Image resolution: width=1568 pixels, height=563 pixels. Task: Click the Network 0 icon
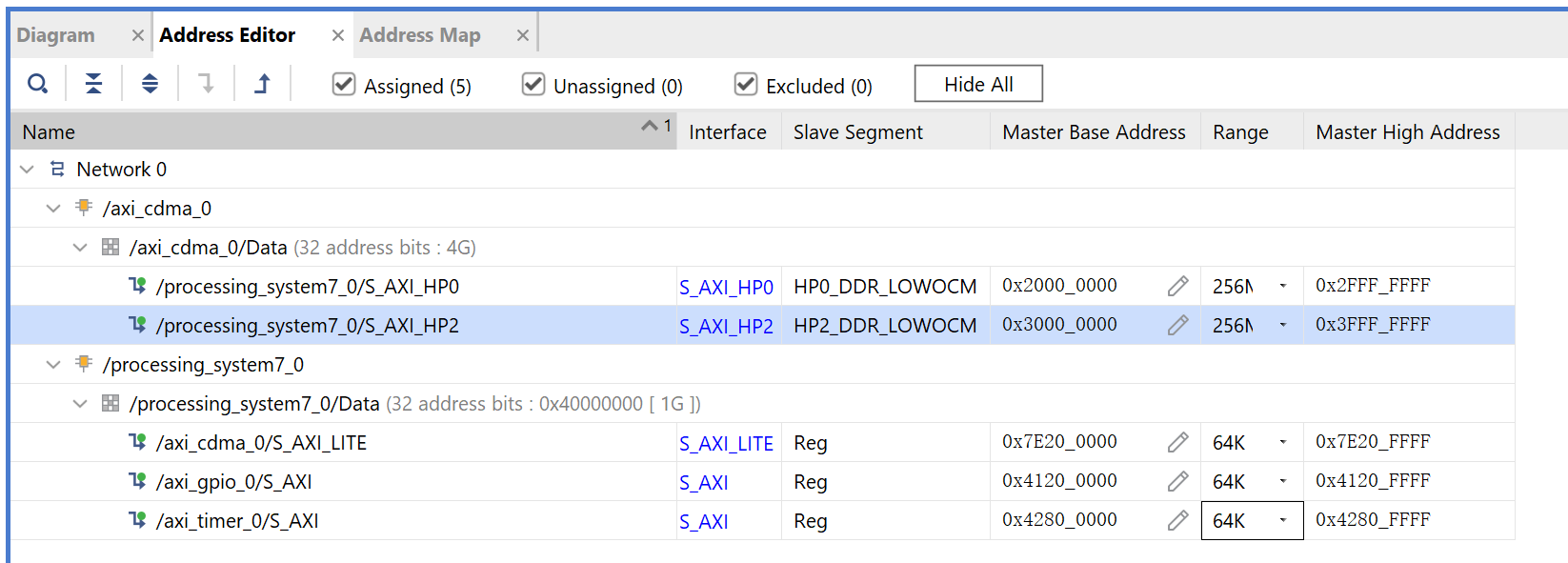click(57, 169)
